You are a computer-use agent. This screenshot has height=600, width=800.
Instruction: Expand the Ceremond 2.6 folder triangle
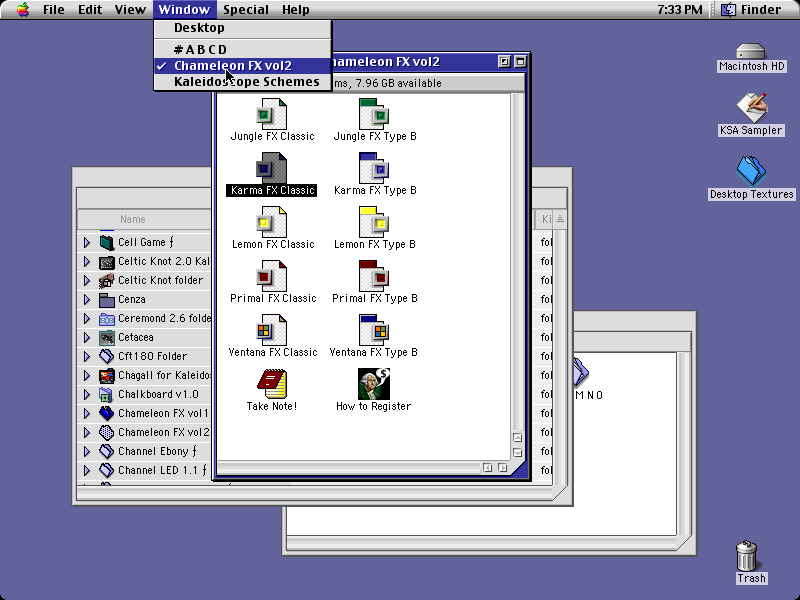click(x=87, y=318)
